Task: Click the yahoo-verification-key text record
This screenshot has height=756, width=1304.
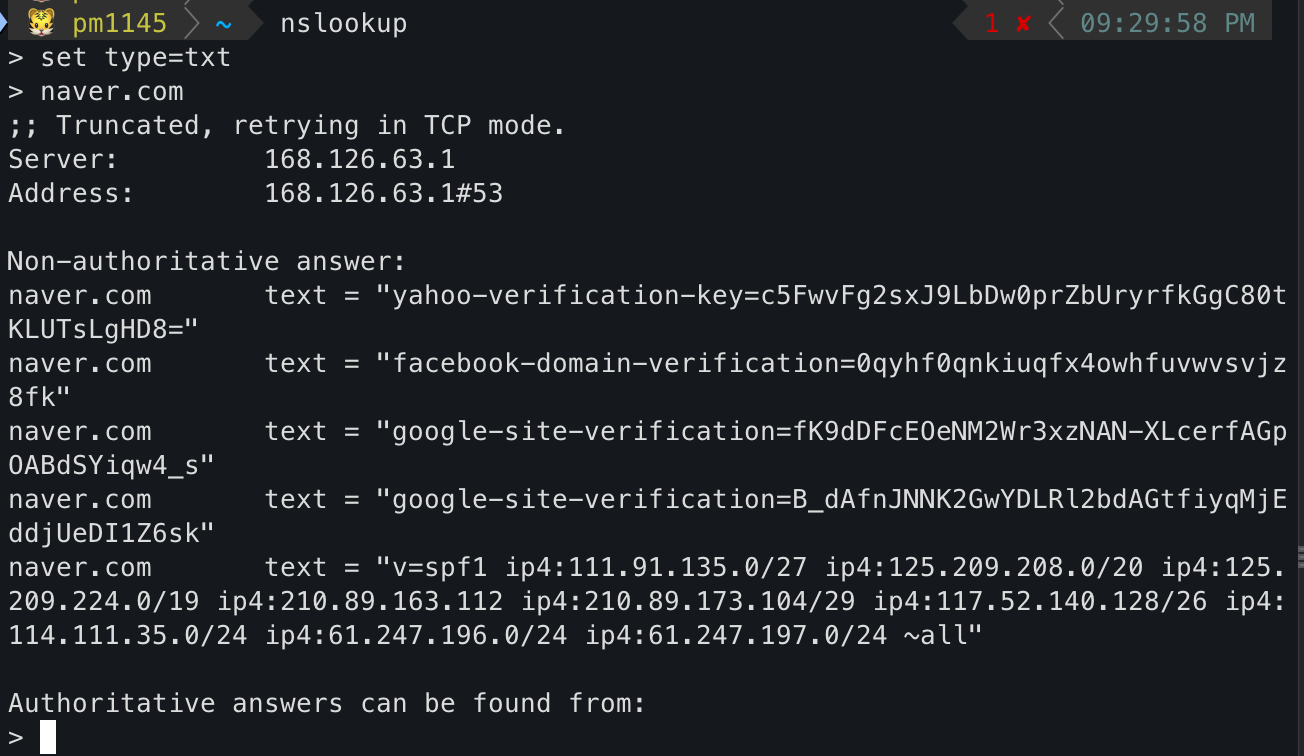Action: 830,296
